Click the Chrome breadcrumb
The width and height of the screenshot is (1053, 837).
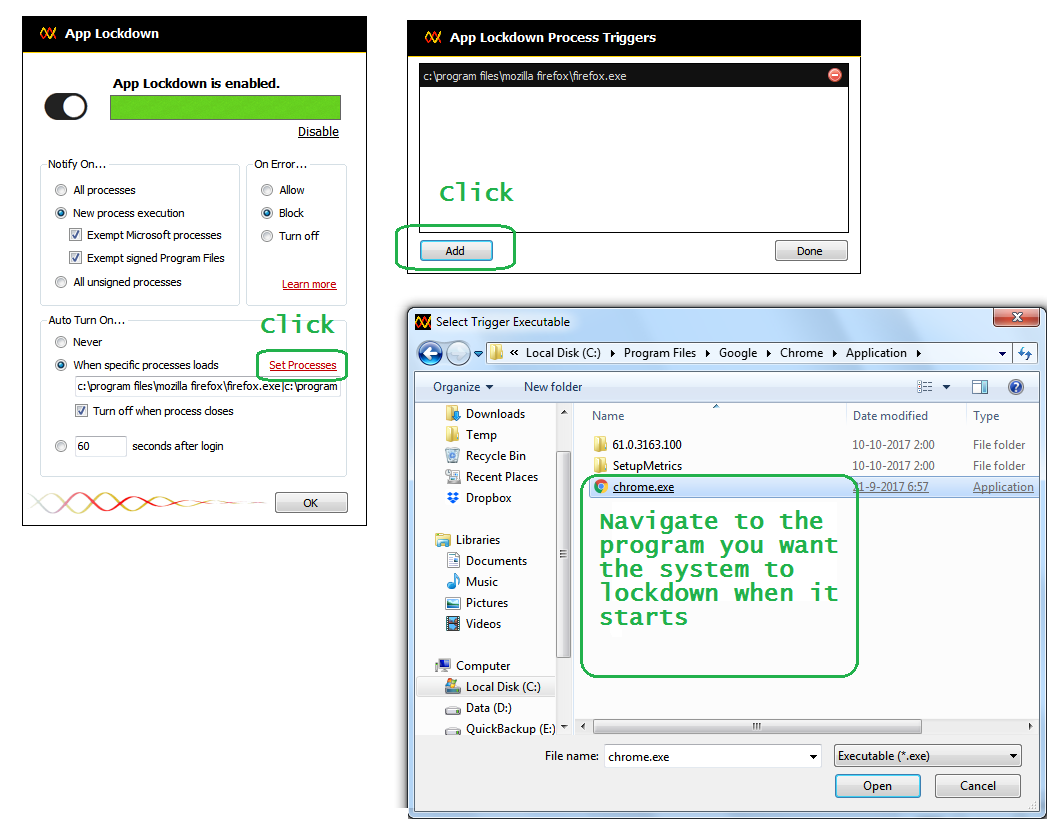coord(801,353)
